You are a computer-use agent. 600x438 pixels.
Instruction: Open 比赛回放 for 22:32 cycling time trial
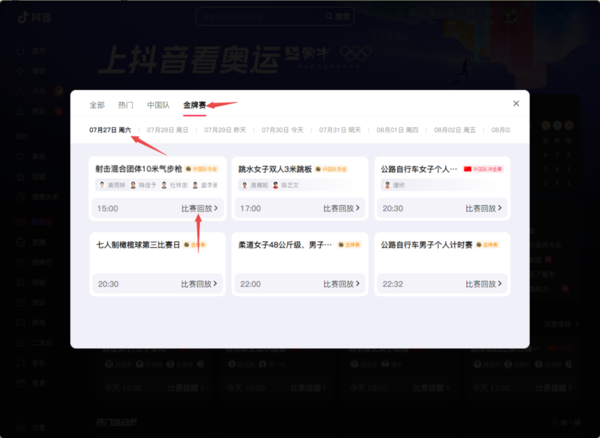coord(484,284)
